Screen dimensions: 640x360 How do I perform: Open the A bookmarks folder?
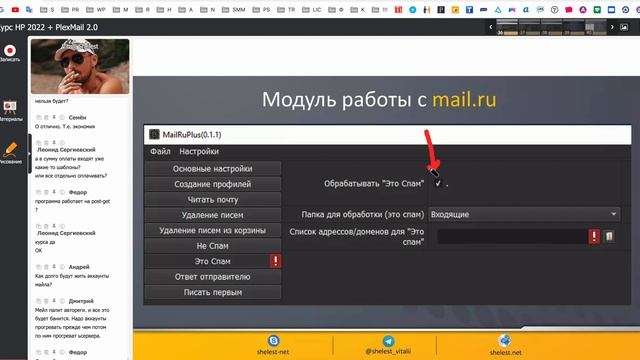186,9
